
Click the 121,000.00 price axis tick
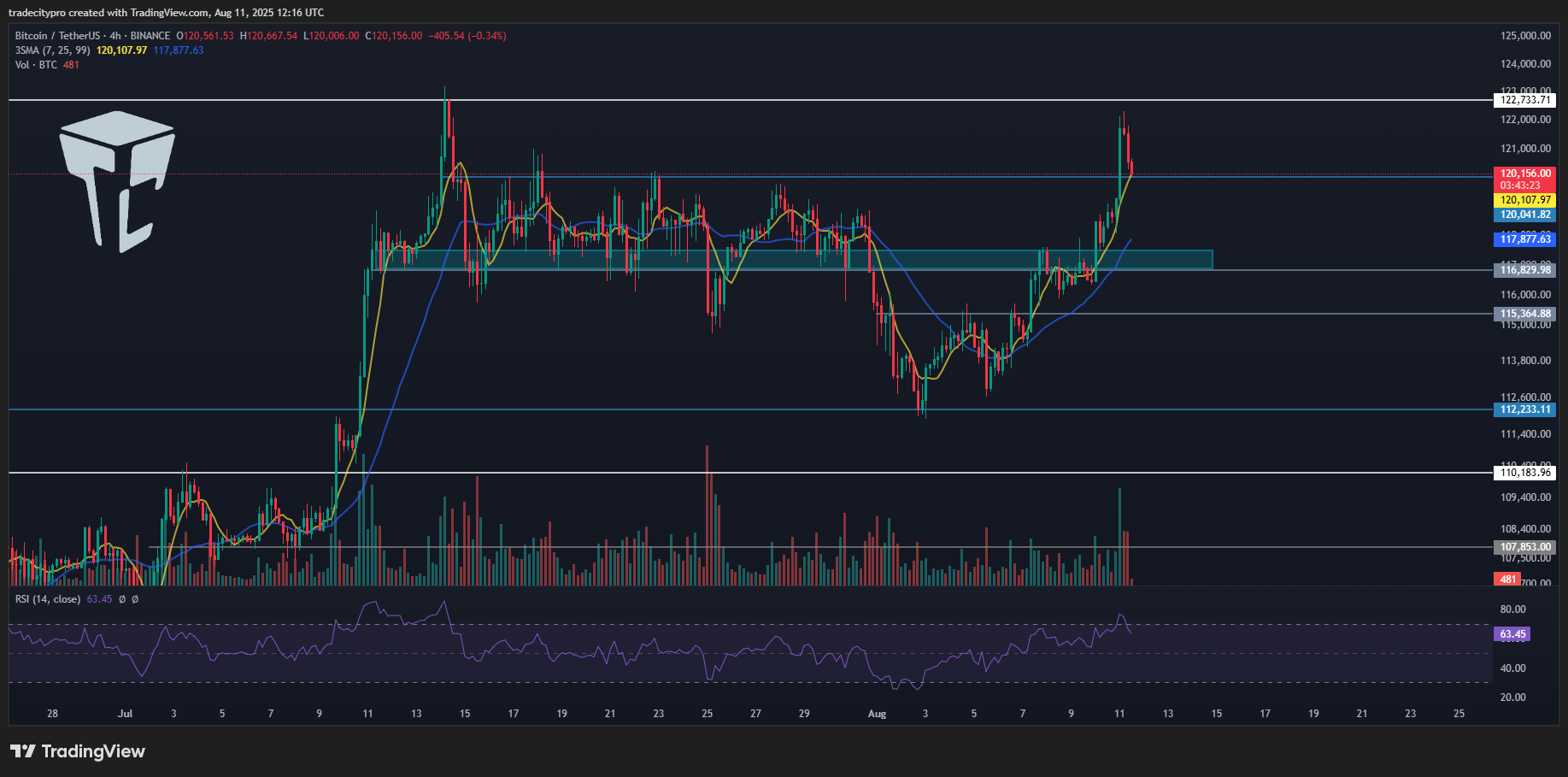pyautogui.click(x=1525, y=149)
